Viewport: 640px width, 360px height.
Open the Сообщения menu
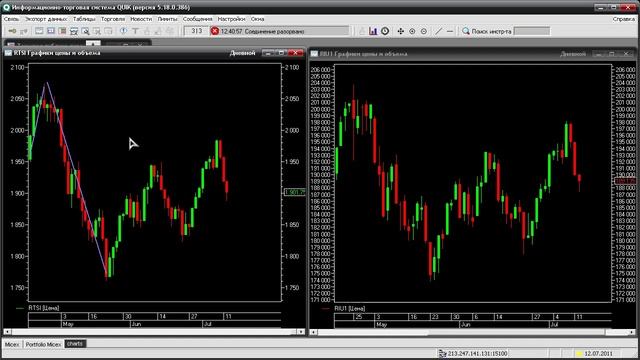point(198,19)
